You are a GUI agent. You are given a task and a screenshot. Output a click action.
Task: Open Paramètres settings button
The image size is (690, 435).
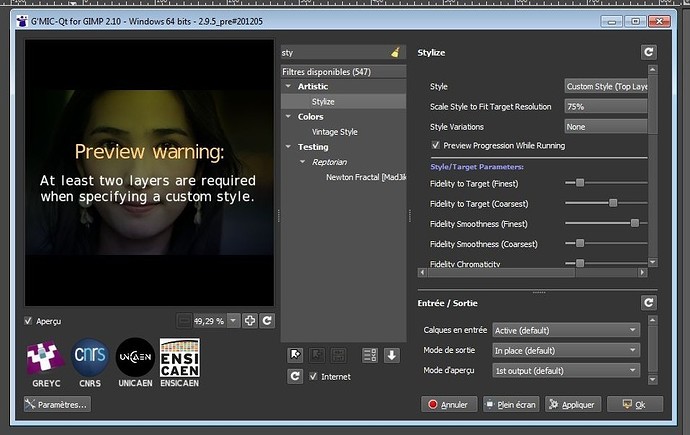coord(58,404)
